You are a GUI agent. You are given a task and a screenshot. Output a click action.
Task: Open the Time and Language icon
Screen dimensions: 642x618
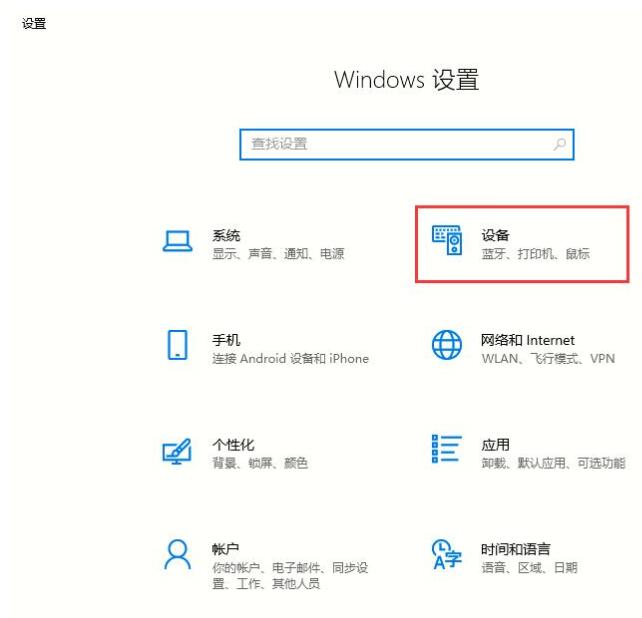click(447, 555)
